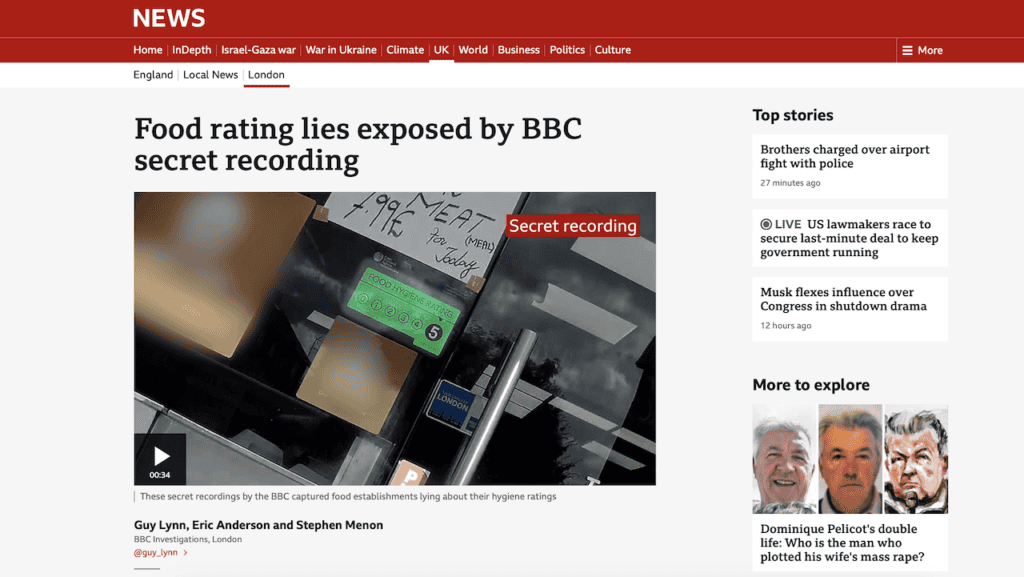Select the Local News sub-tab
Screen dimensions: 1024x577
pos(210,75)
